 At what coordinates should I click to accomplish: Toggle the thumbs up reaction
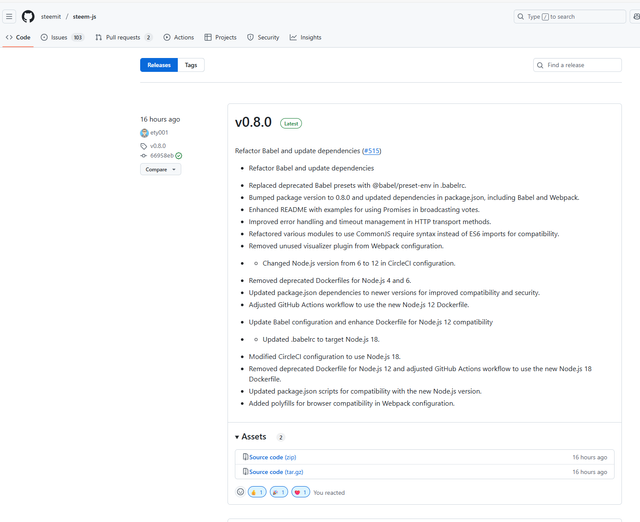coord(257,492)
